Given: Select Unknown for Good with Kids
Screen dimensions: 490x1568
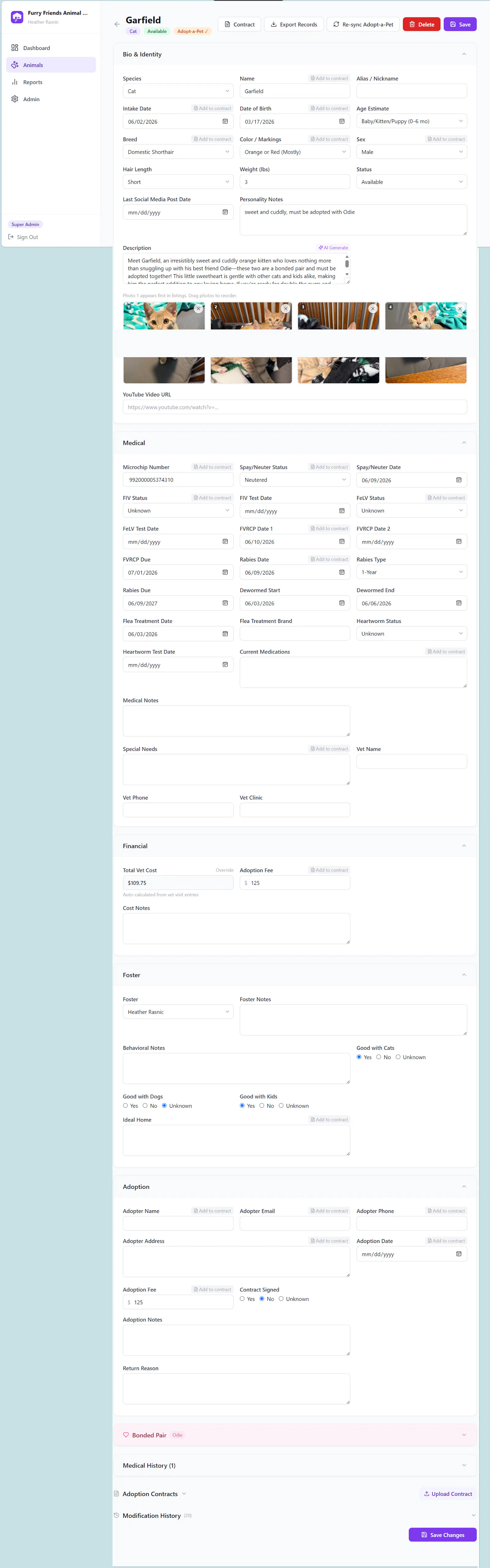Looking at the screenshot, I should 281,1106.
